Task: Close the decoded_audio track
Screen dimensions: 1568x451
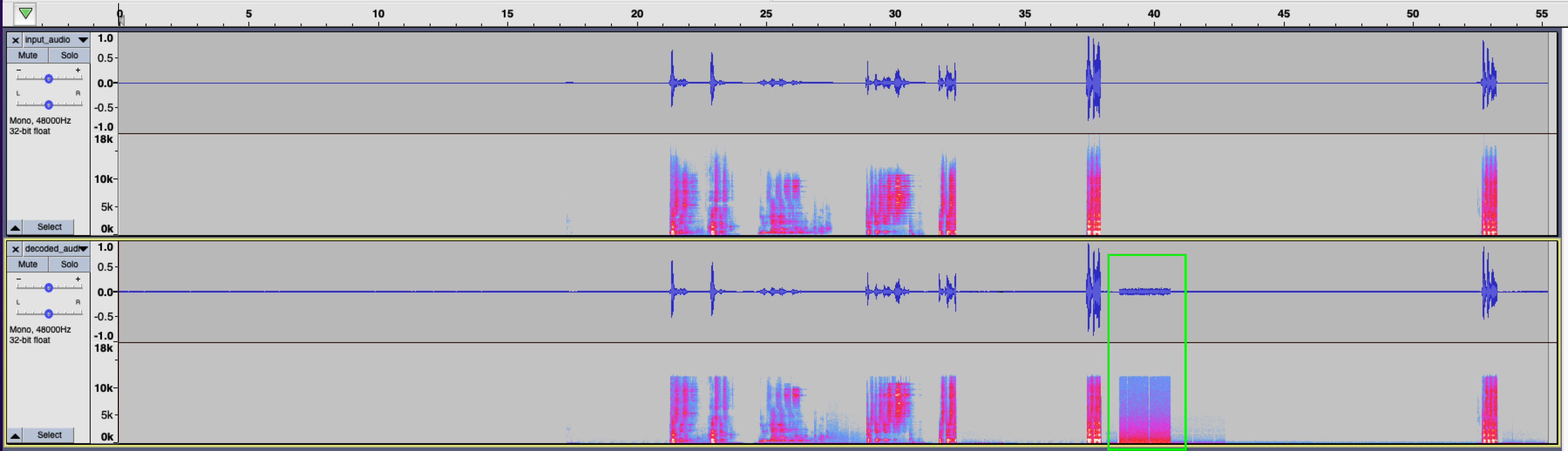Action: pos(15,248)
